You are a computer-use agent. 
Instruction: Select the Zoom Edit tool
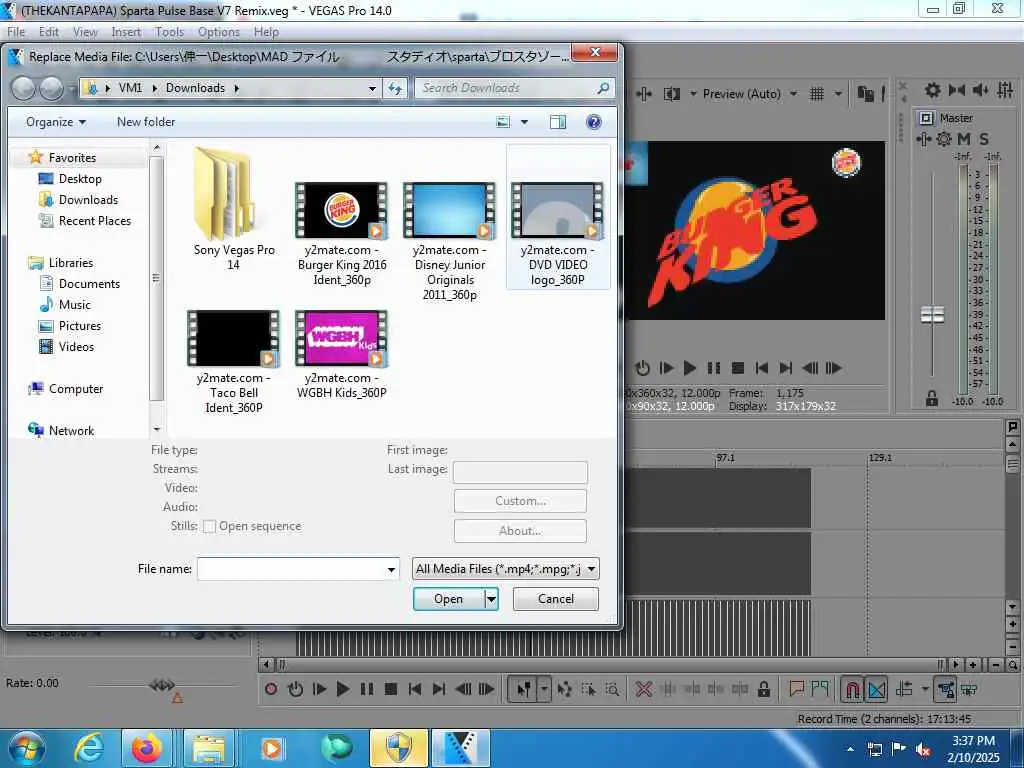coord(613,689)
